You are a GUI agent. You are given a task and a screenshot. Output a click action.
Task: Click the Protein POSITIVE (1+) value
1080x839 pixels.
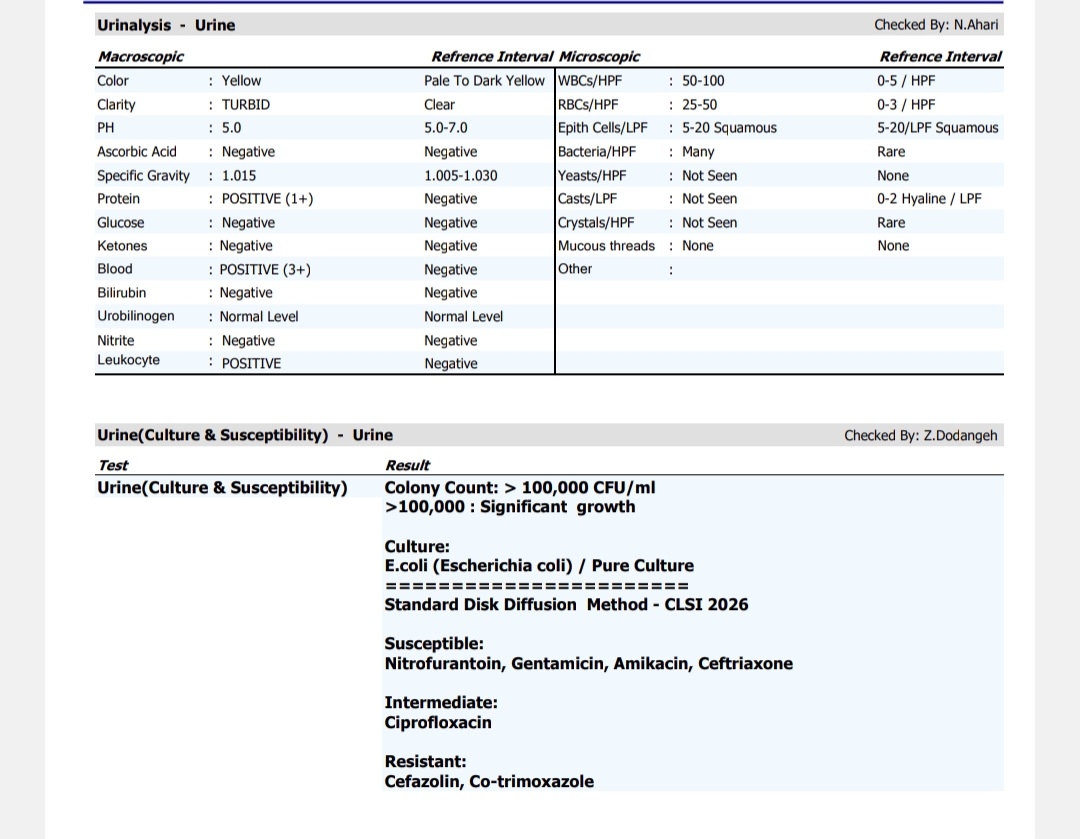pos(267,199)
